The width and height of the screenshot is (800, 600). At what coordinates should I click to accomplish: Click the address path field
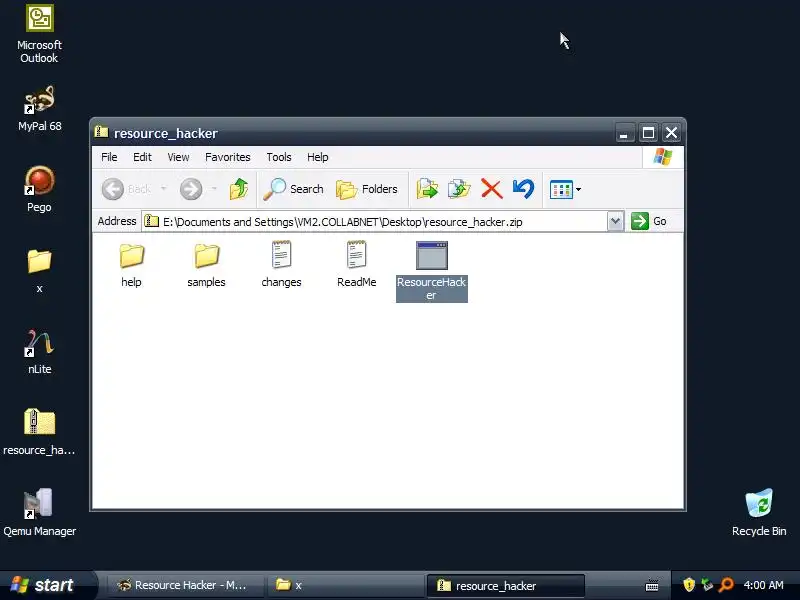[374, 222]
